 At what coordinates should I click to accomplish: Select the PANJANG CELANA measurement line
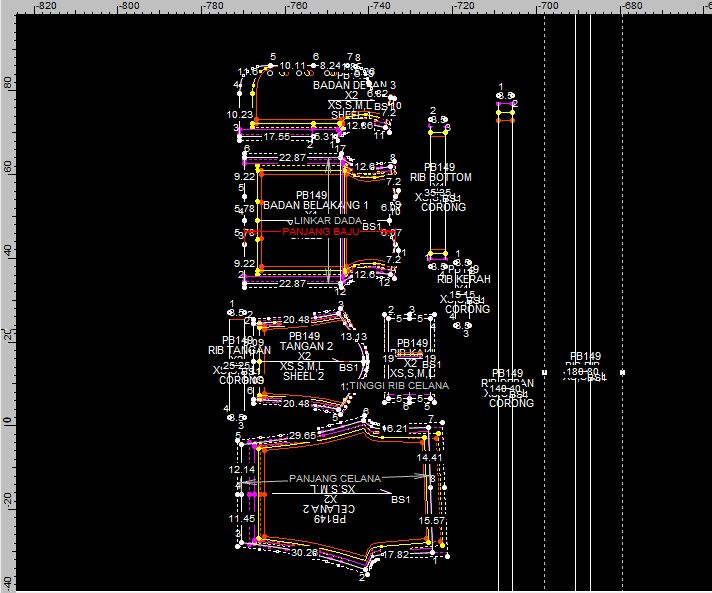pos(334,479)
